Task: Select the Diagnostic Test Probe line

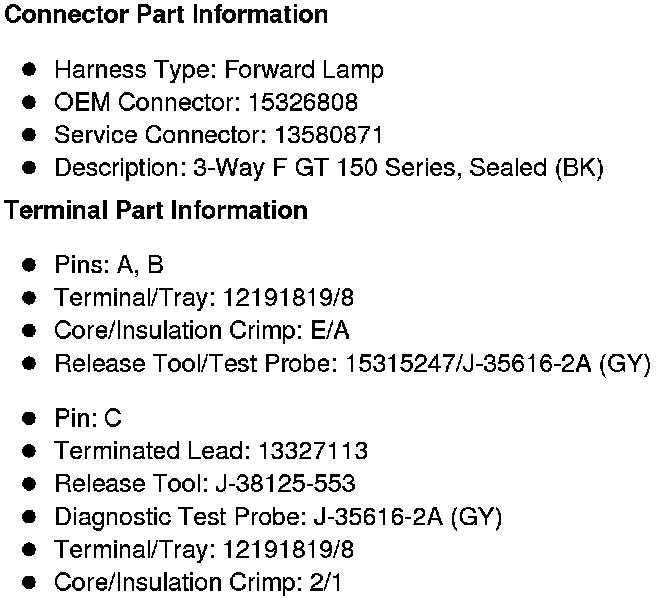Action: 277,517
